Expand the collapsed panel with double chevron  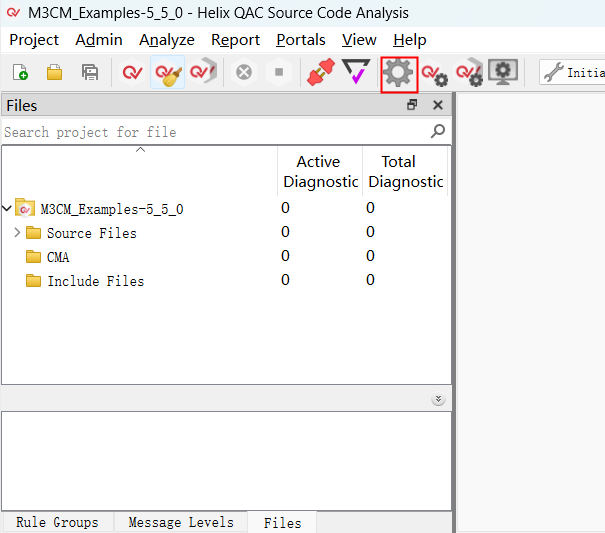pyautogui.click(x=438, y=399)
